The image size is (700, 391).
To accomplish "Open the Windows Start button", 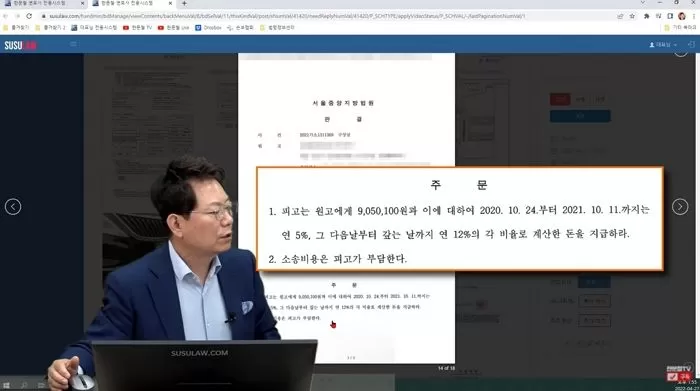I will coord(6,385).
